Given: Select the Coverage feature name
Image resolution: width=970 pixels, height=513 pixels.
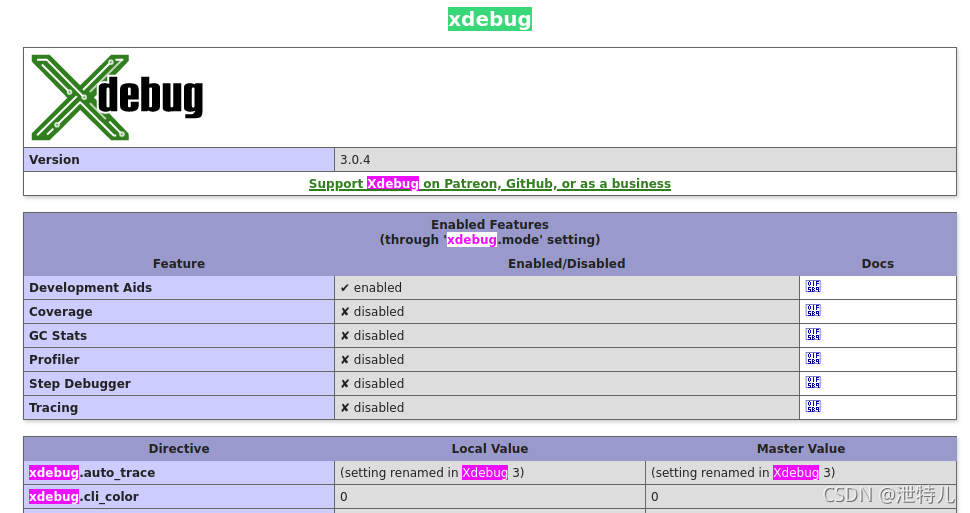Looking at the screenshot, I should pyautogui.click(x=61, y=312).
